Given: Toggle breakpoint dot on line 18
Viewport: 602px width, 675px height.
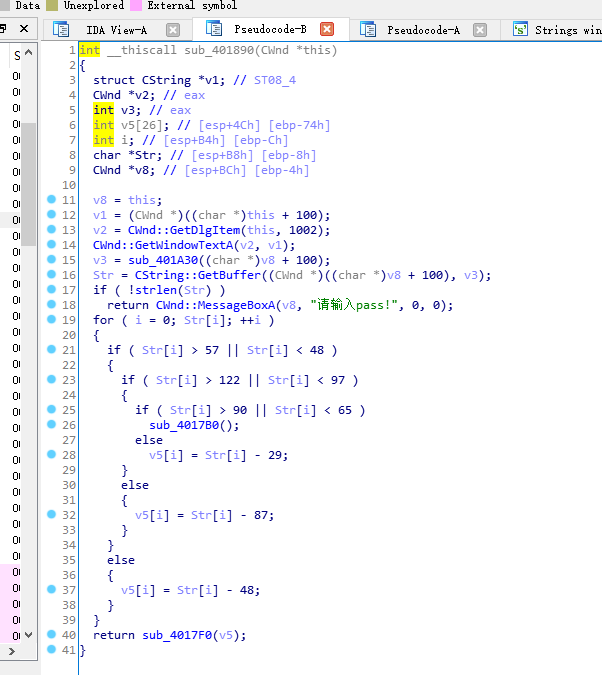Looking at the screenshot, I should 51,304.
